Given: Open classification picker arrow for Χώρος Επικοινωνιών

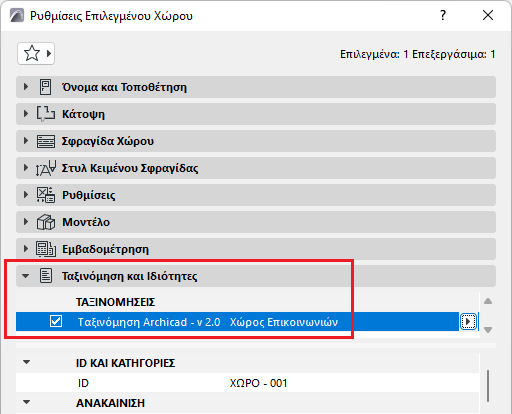Looking at the screenshot, I should pos(468,322).
